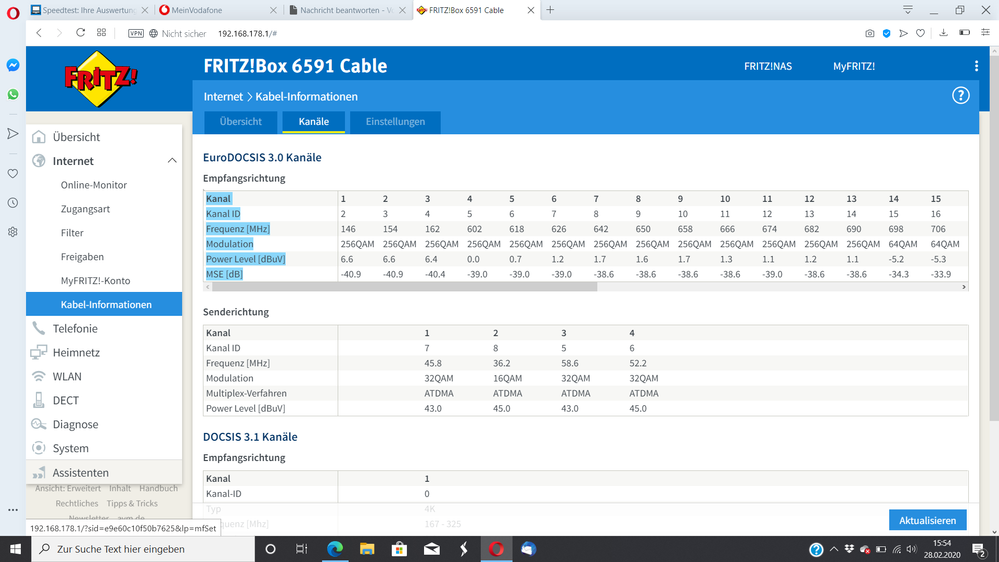Click the Windows taskbar search box
This screenshot has height=562, width=999.
click(x=143, y=549)
